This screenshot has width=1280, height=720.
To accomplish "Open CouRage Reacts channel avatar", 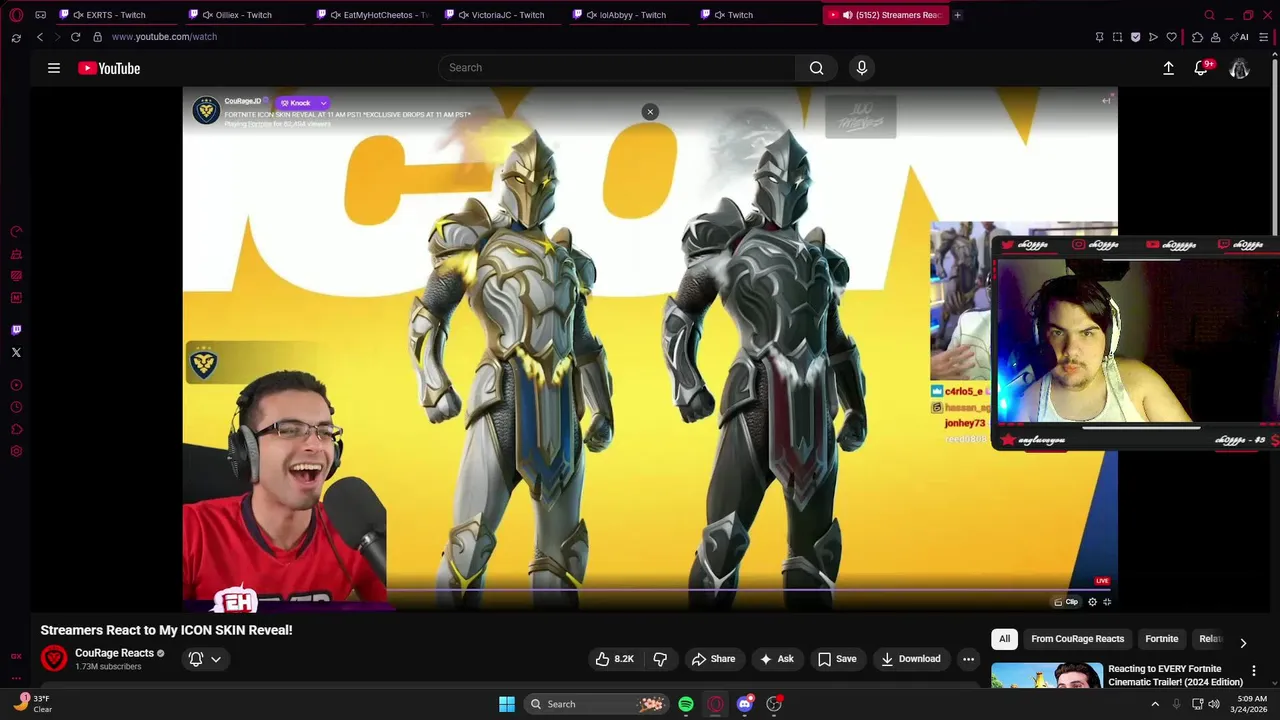I will pyautogui.click(x=54, y=658).
